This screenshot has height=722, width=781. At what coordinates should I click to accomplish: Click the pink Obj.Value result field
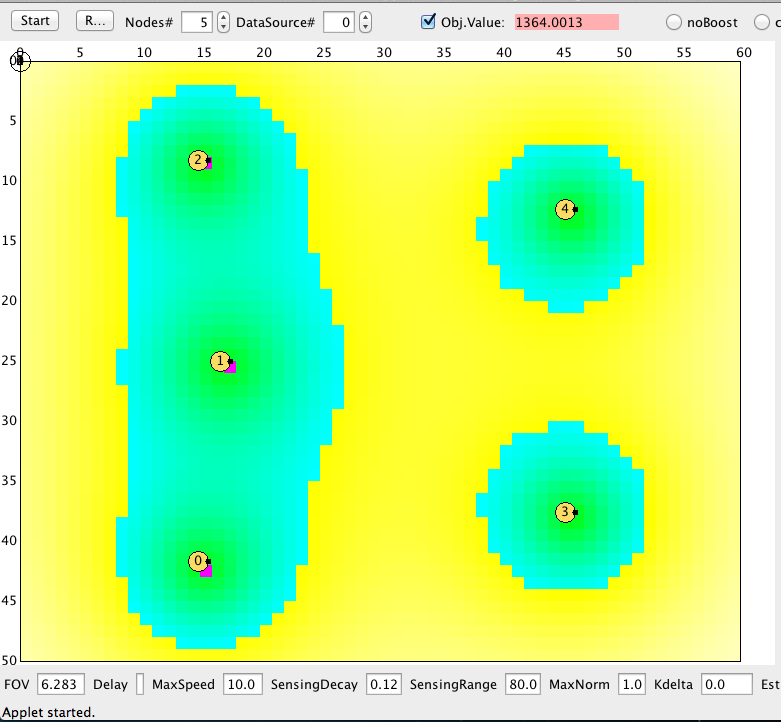tap(566, 22)
